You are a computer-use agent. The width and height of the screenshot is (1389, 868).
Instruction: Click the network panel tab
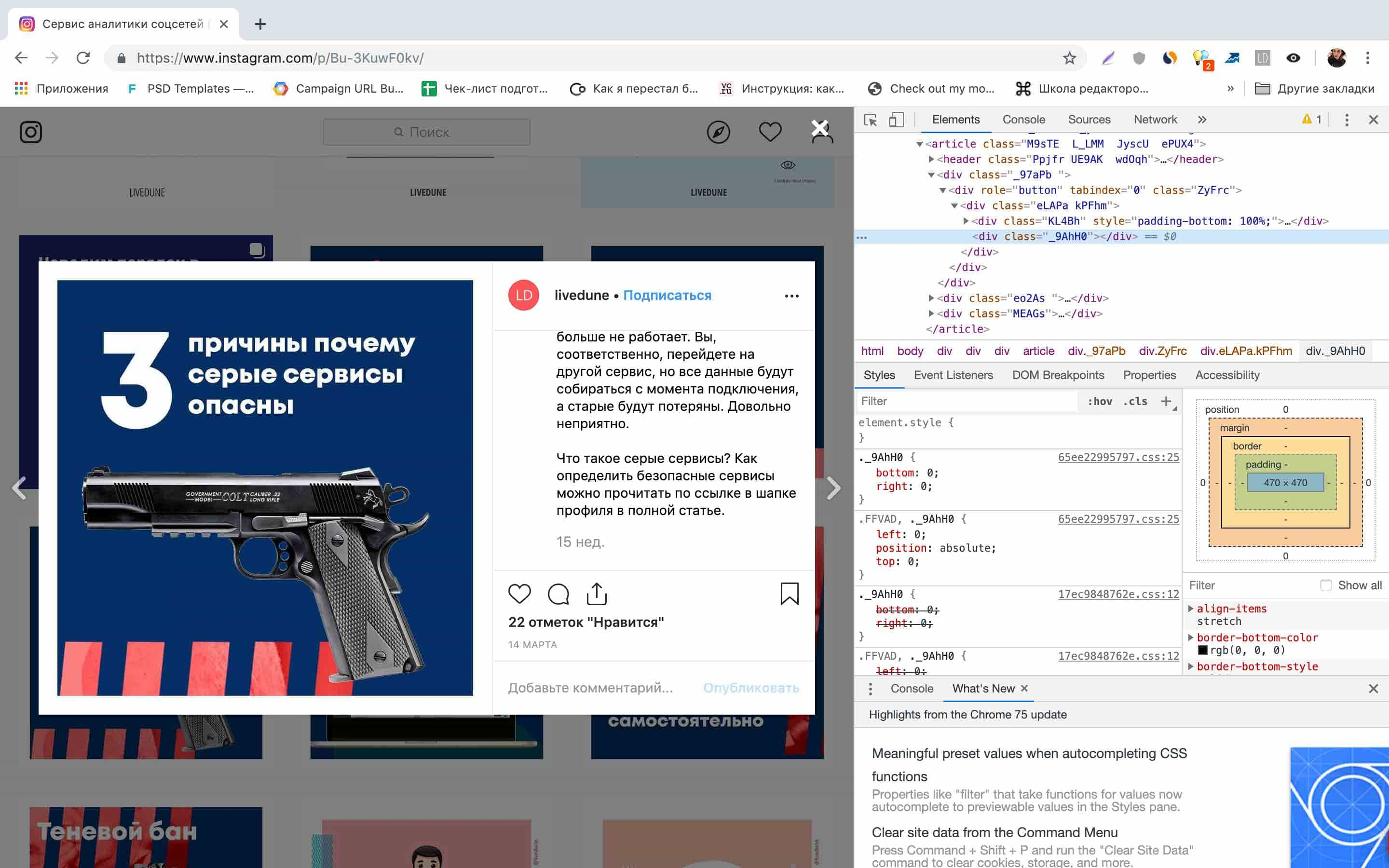[x=1155, y=119]
